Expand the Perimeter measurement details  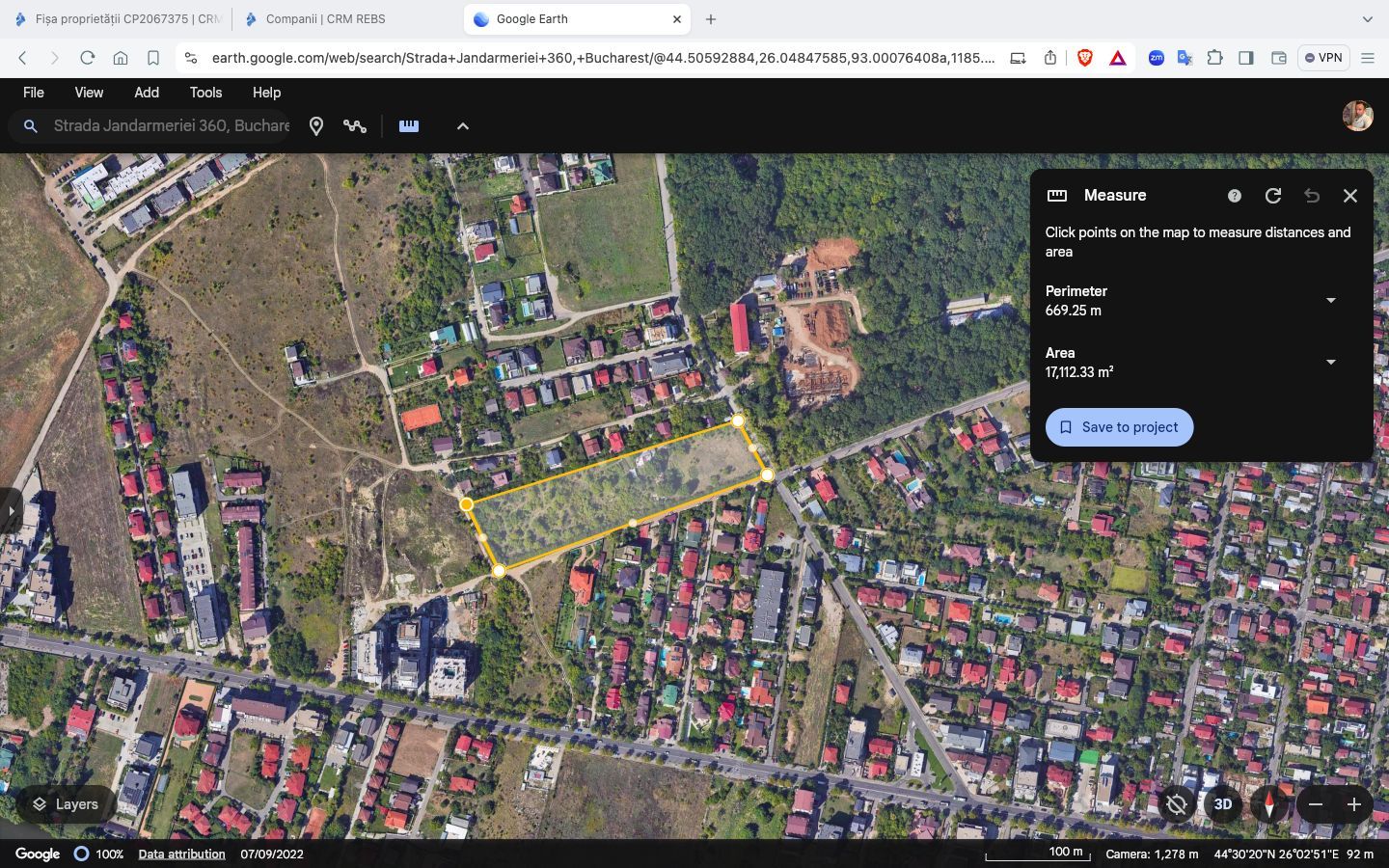pos(1330,300)
